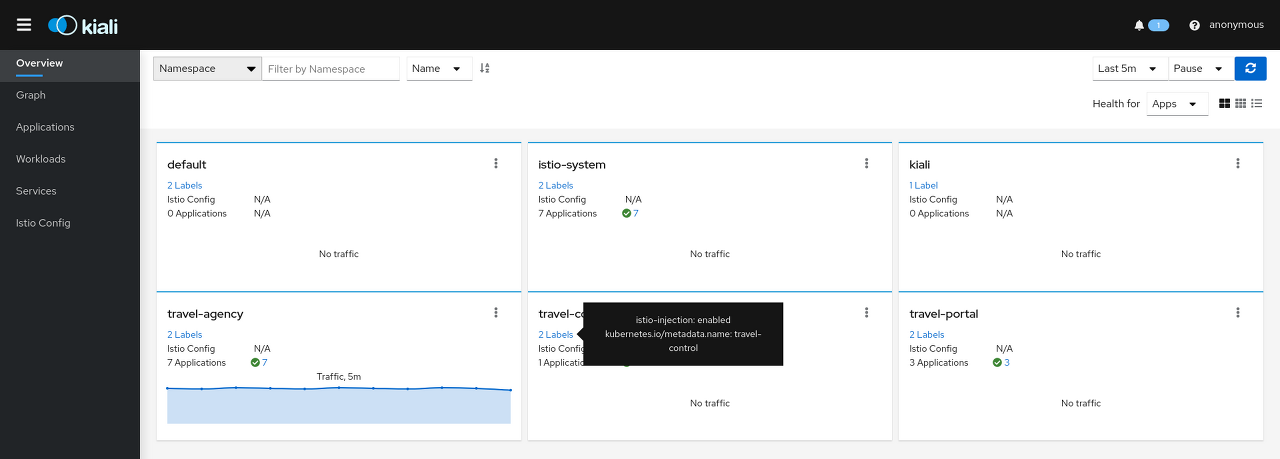Open Applications in the sidebar
Screen dimensions: 1280x459
tap(70, 127)
